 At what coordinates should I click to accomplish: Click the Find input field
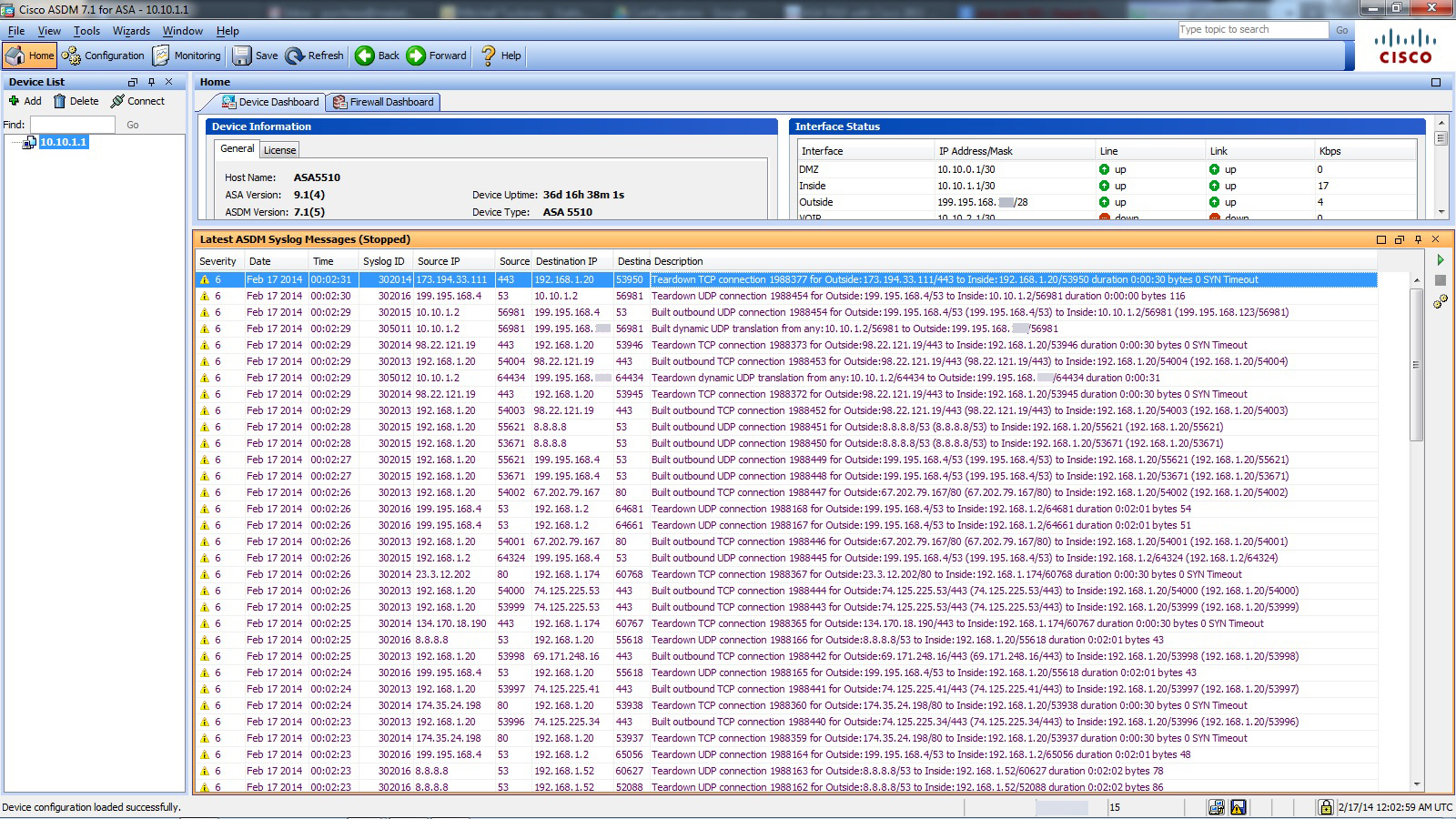73,125
